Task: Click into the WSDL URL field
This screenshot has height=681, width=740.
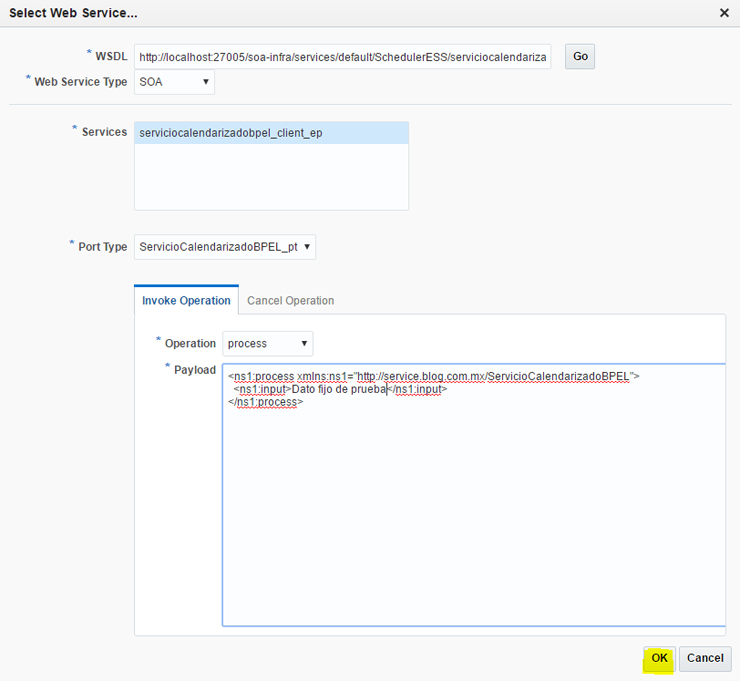Action: point(343,57)
